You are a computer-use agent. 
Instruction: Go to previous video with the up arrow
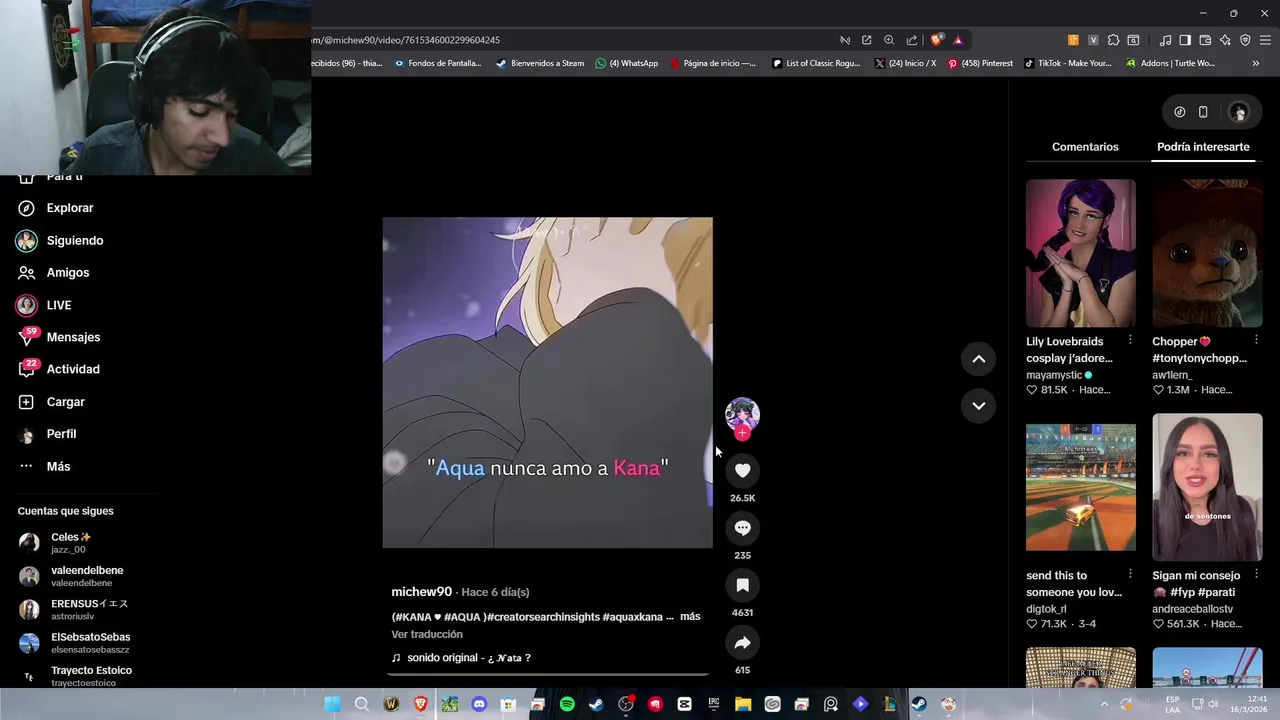tap(978, 359)
